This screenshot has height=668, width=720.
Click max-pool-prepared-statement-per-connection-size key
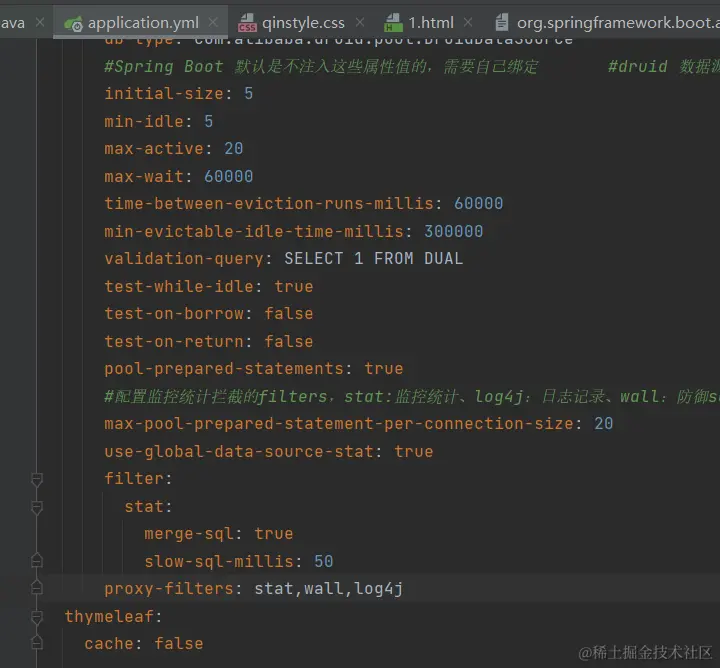339,424
